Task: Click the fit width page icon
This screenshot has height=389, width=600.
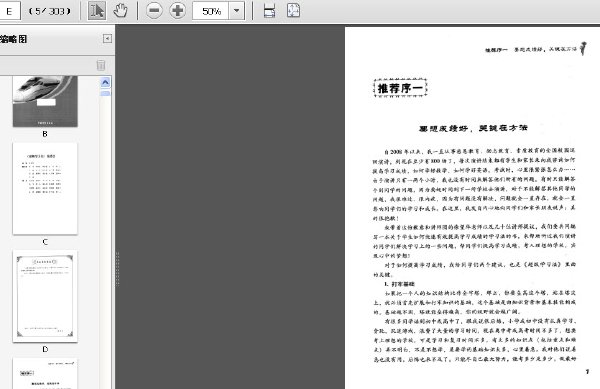Action: (x=269, y=11)
